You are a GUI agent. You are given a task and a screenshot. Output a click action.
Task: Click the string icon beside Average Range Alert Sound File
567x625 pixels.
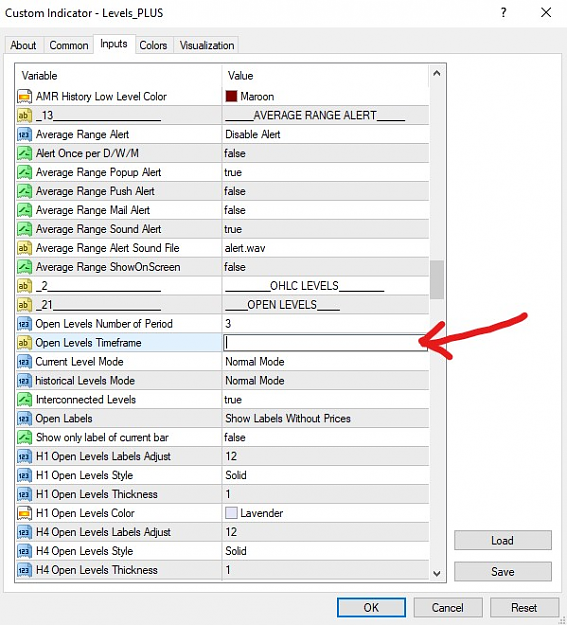pos(24,248)
